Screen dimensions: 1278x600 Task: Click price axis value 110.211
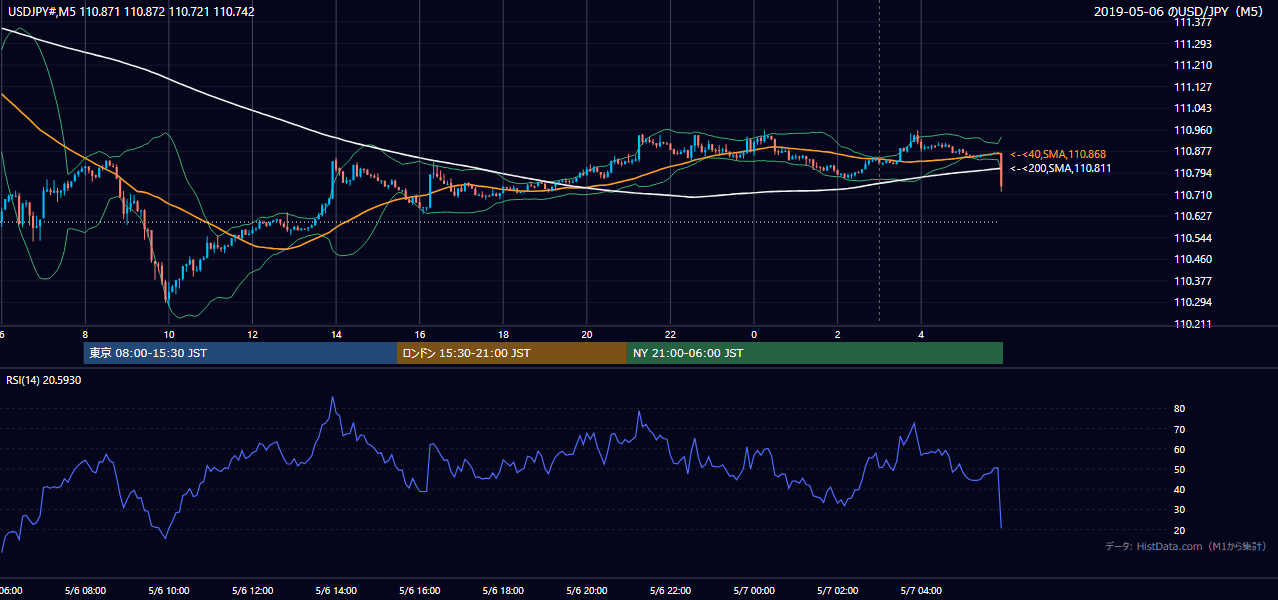(x=1193, y=324)
